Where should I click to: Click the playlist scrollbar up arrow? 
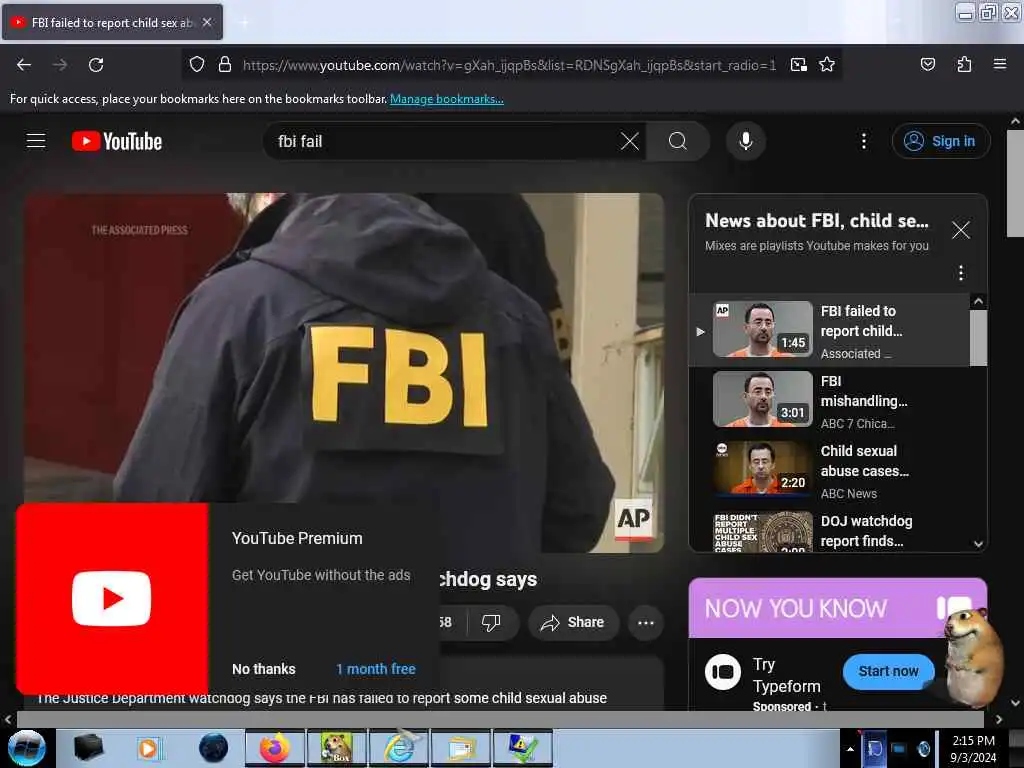click(978, 301)
